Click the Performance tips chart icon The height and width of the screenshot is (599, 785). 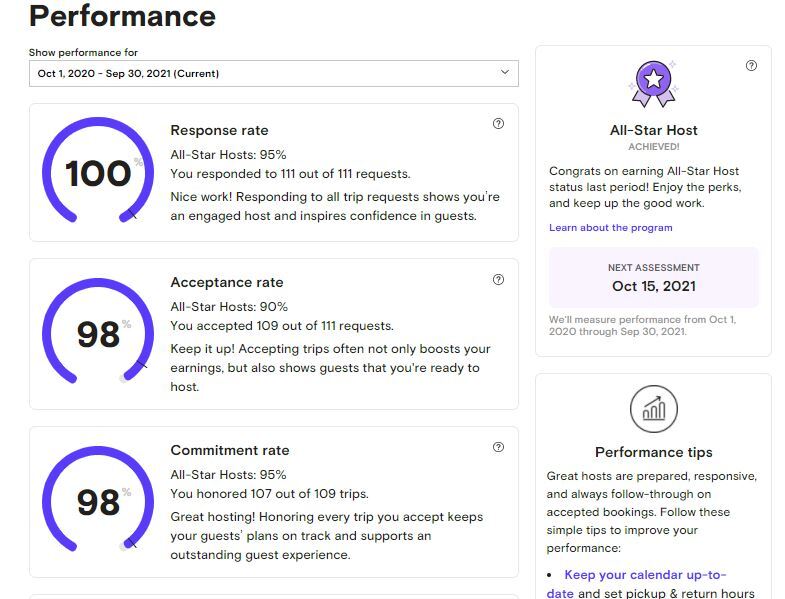[x=653, y=409]
